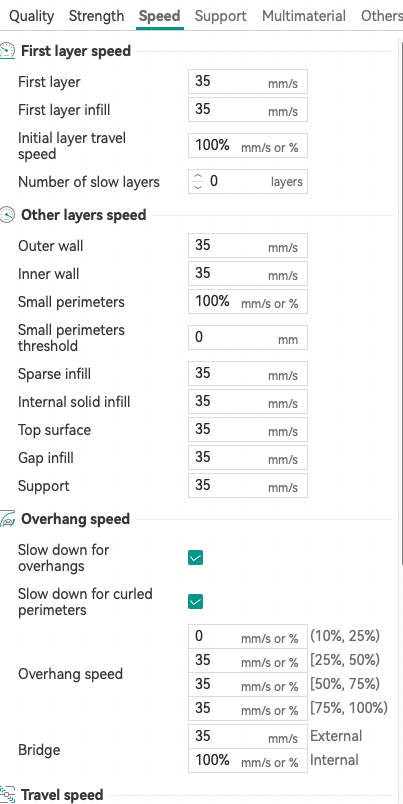The image size is (403, 804).
Task: Switch to the Quality tab
Action: coord(31,16)
